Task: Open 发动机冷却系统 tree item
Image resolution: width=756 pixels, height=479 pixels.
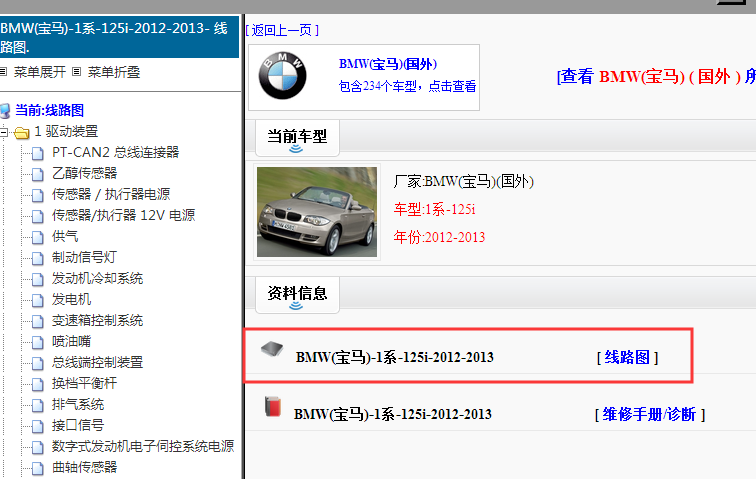Action: click(x=97, y=279)
